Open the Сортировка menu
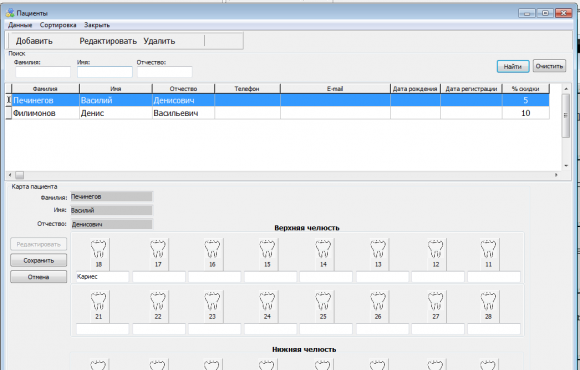580x370 pixels. (x=58, y=25)
